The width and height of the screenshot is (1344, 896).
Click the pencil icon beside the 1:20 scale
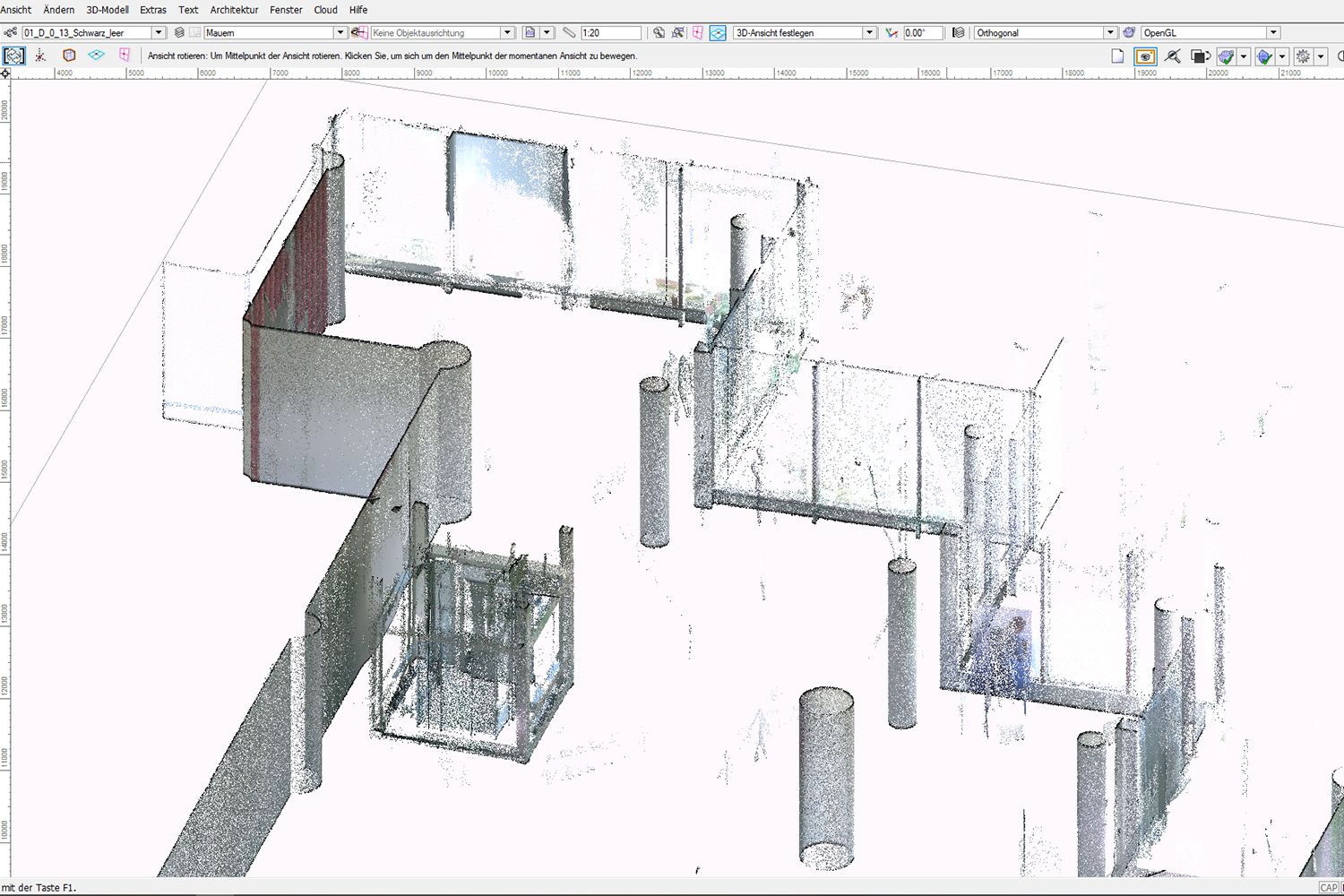pos(570,32)
